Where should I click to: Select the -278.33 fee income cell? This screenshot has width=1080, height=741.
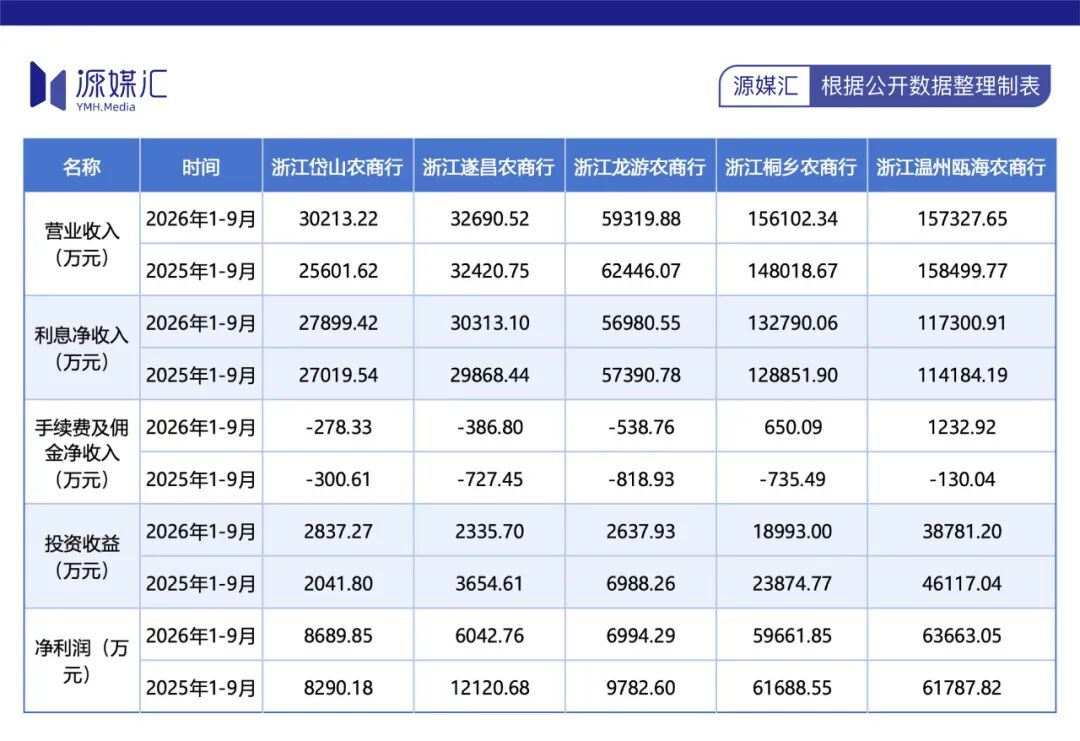pos(338,427)
